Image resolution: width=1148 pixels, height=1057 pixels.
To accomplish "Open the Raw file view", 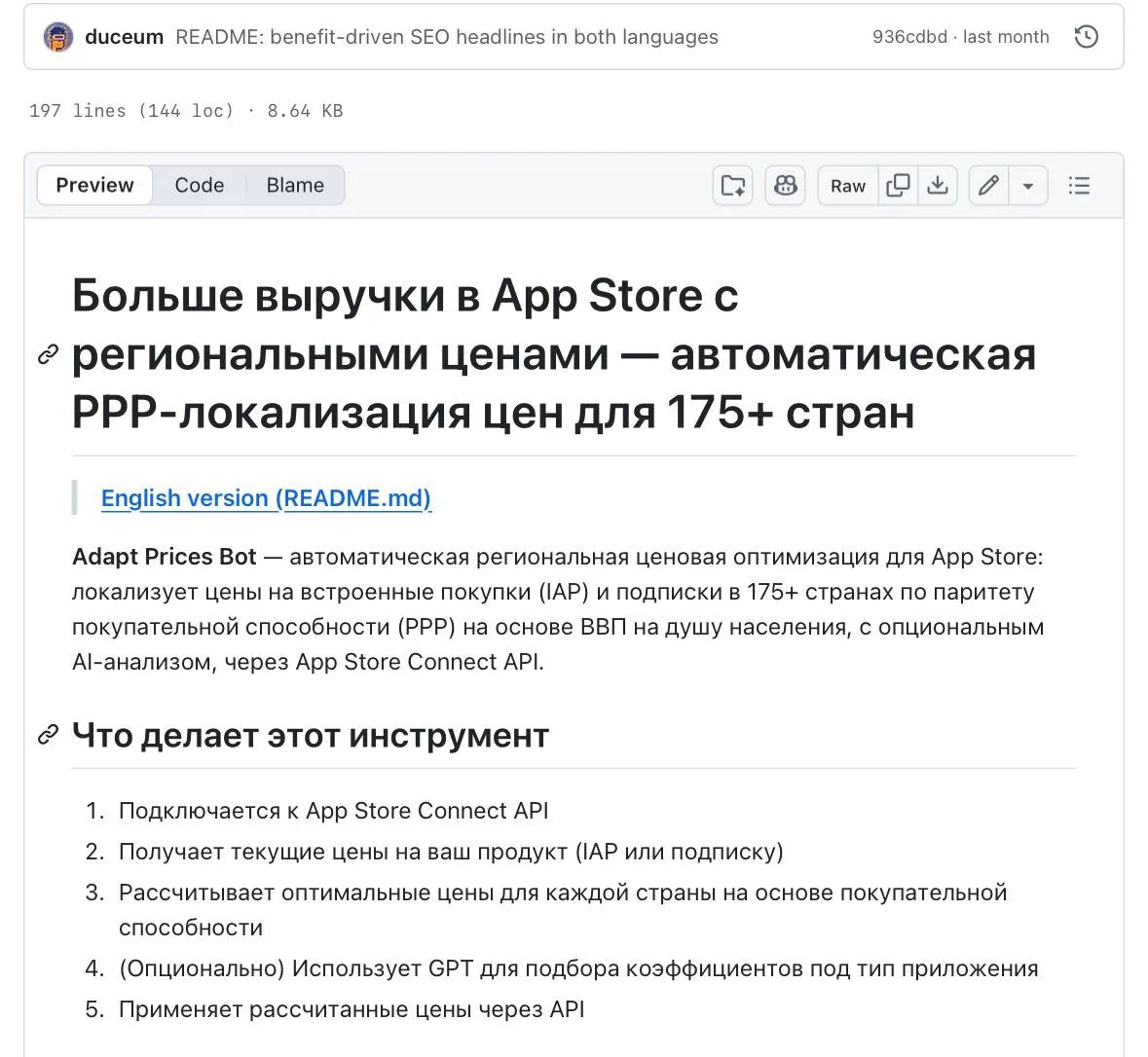I will tap(848, 186).
